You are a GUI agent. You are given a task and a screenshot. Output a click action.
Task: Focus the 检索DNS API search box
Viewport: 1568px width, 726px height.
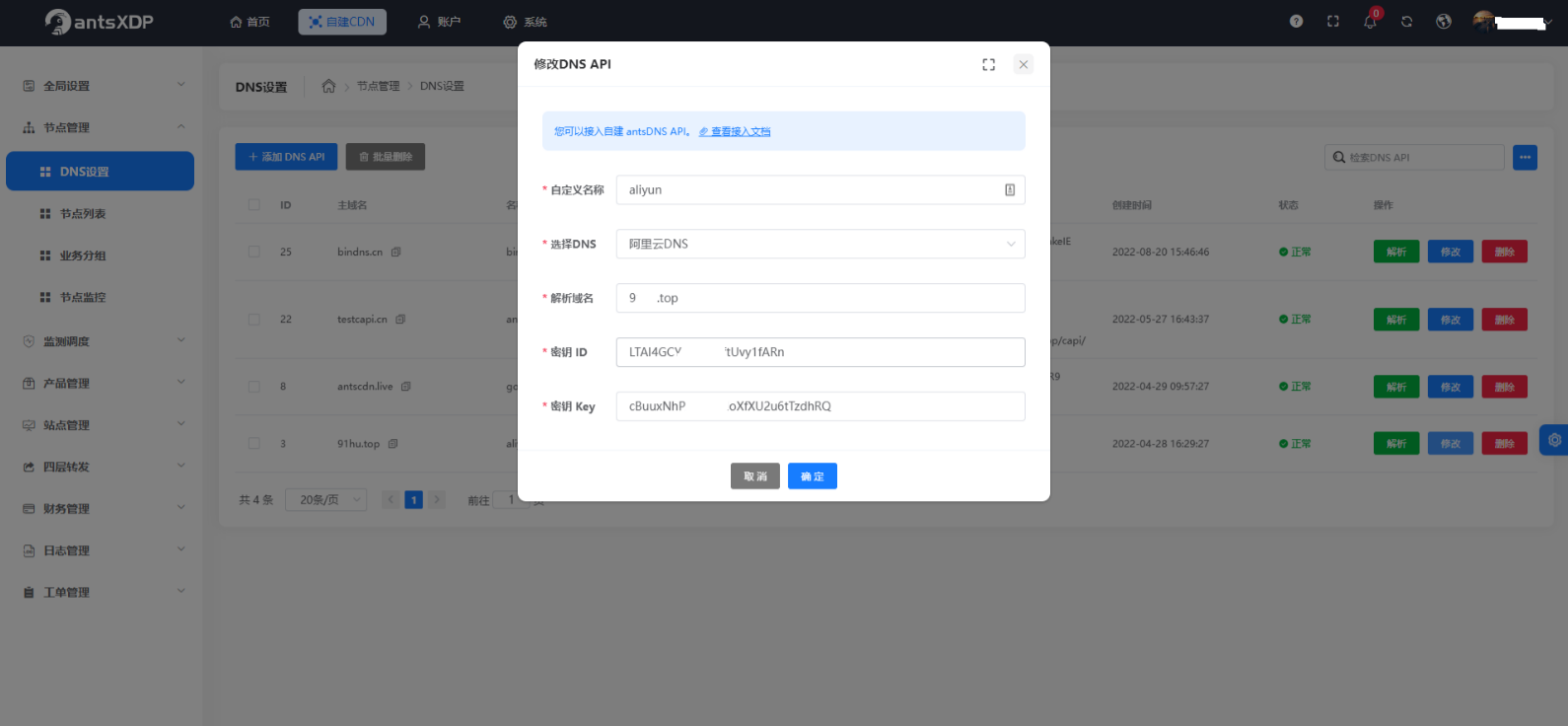(1414, 157)
